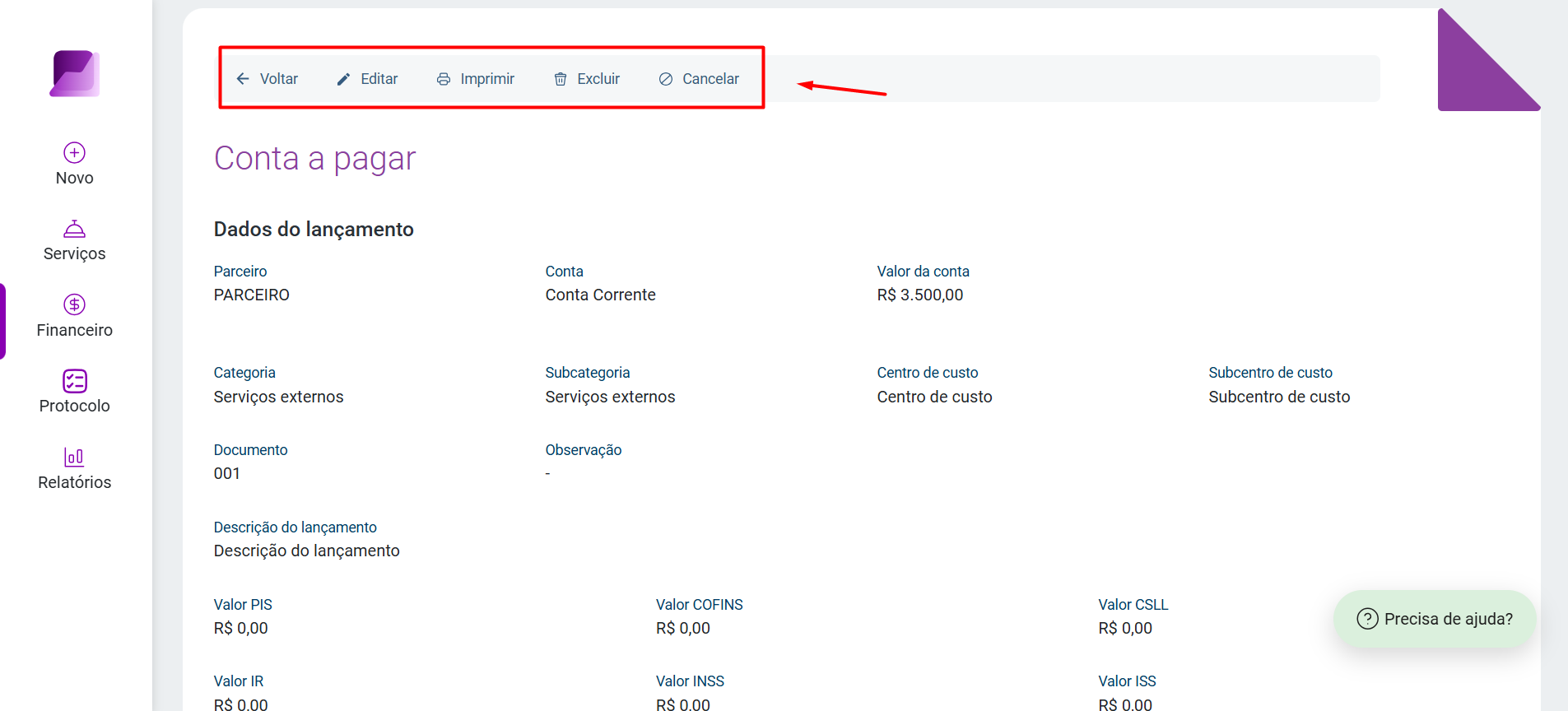Click the help question mark icon
Image resolution: width=1568 pixels, height=711 pixels.
coord(1367,619)
